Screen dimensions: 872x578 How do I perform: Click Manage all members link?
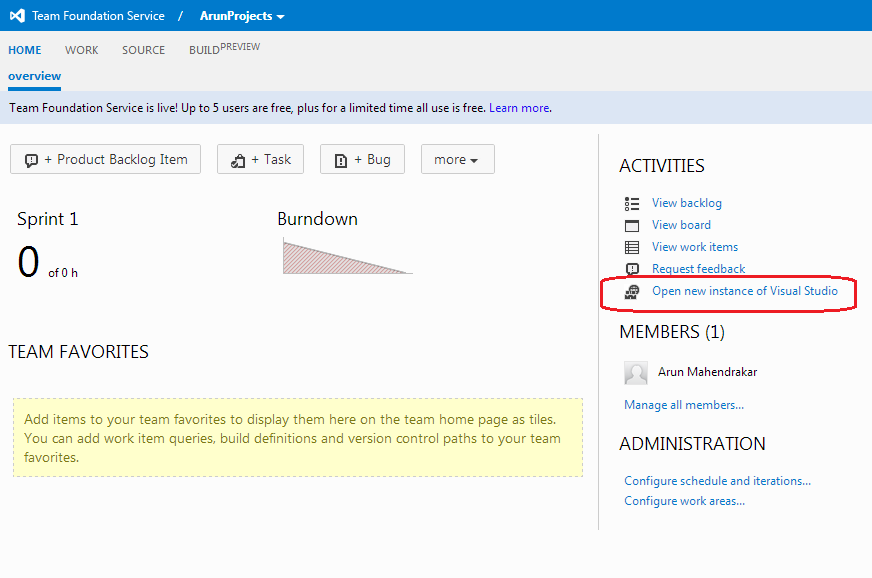[684, 405]
